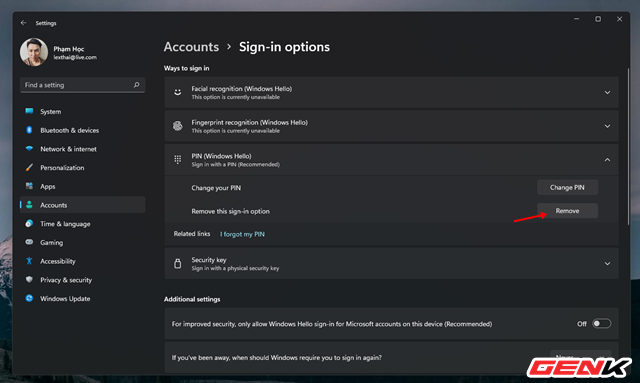Expand the Security key chevron
This screenshot has height=383, width=640.
(607, 264)
